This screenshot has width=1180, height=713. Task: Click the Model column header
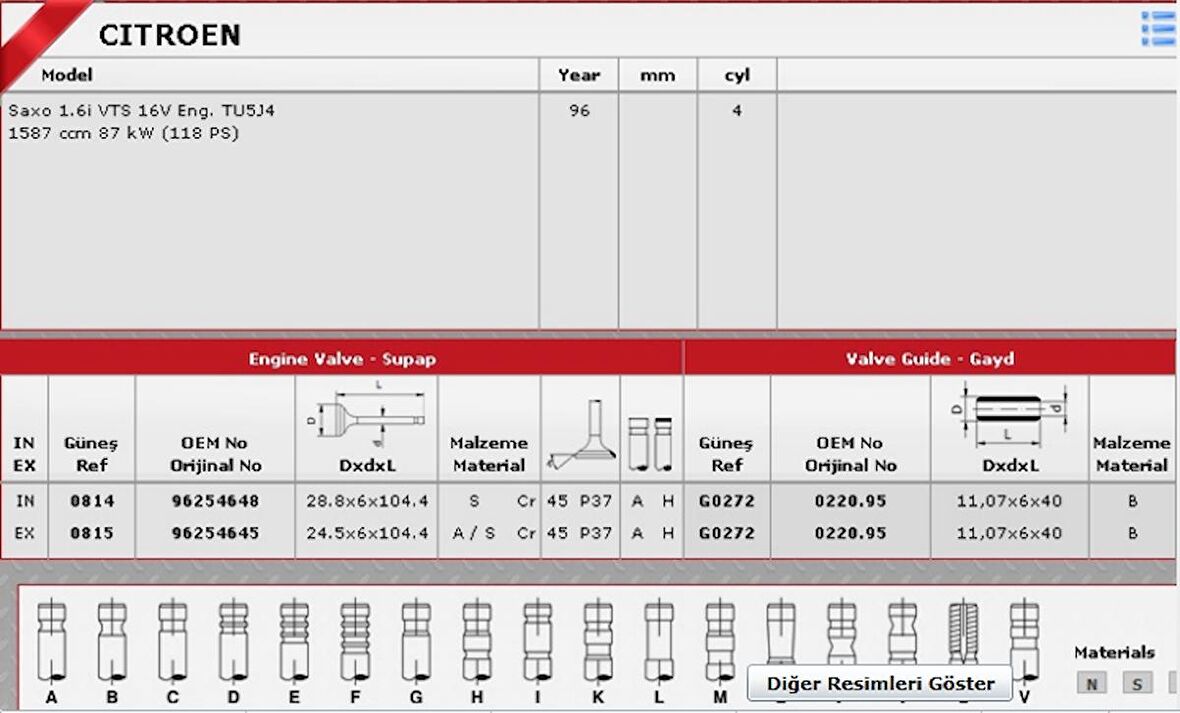coord(67,75)
